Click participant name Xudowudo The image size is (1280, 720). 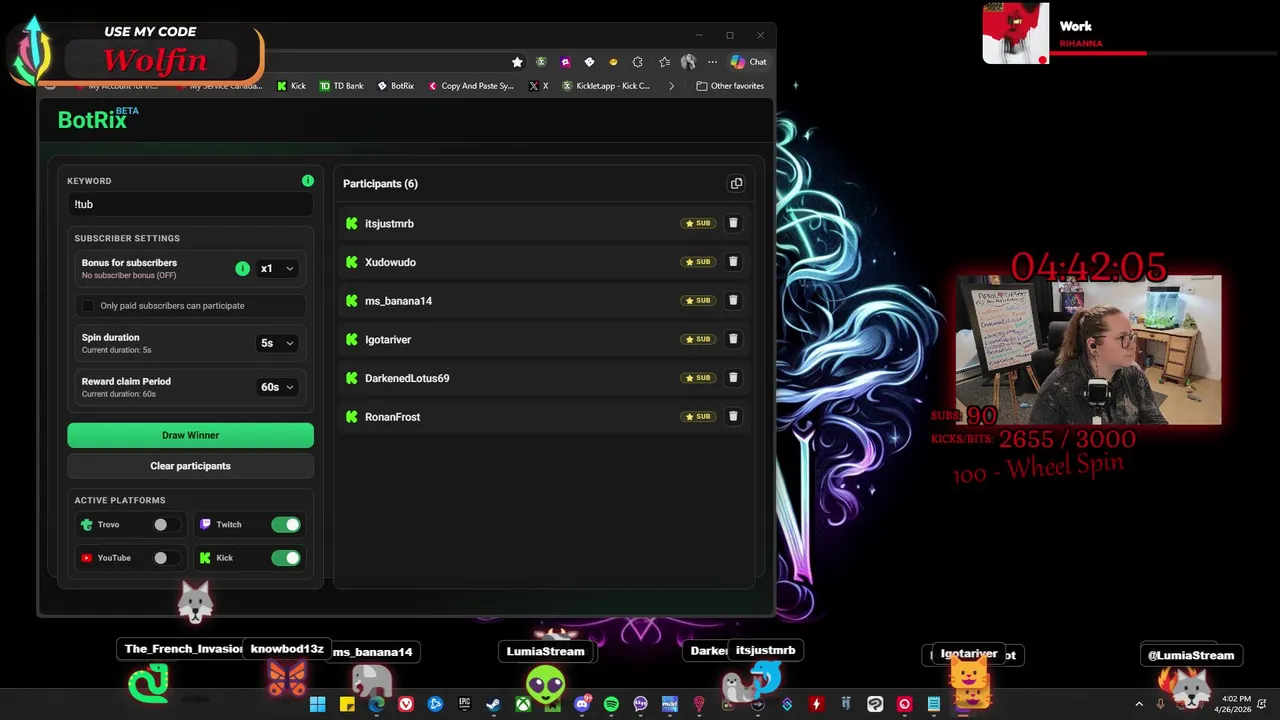[390, 262]
